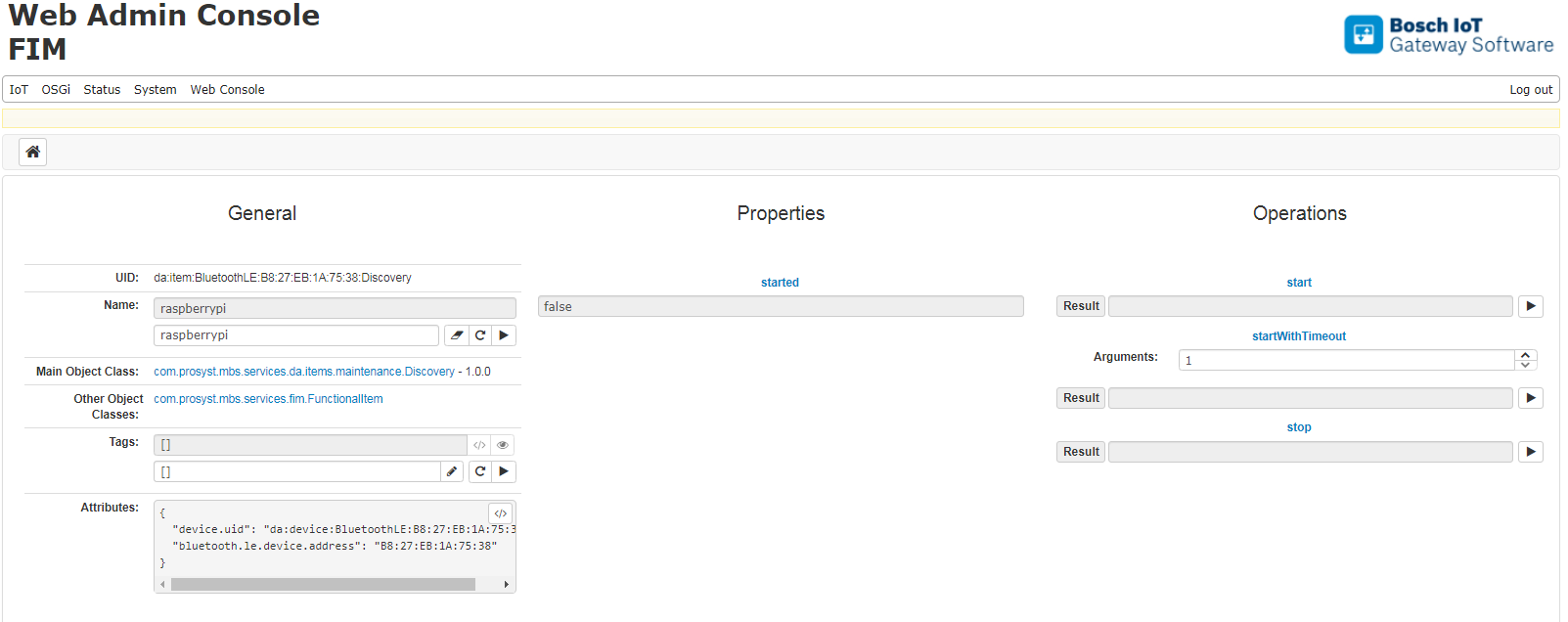The image size is (1568, 622).
Task: Click the bluetooth.le.device.address attribute line
Action: (335, 546)
